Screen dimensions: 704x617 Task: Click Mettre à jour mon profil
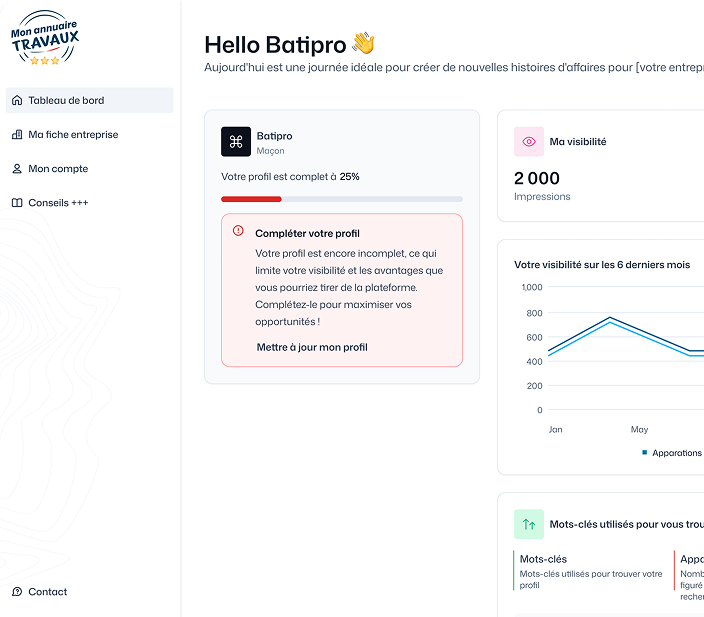click(x=312, y=347)
